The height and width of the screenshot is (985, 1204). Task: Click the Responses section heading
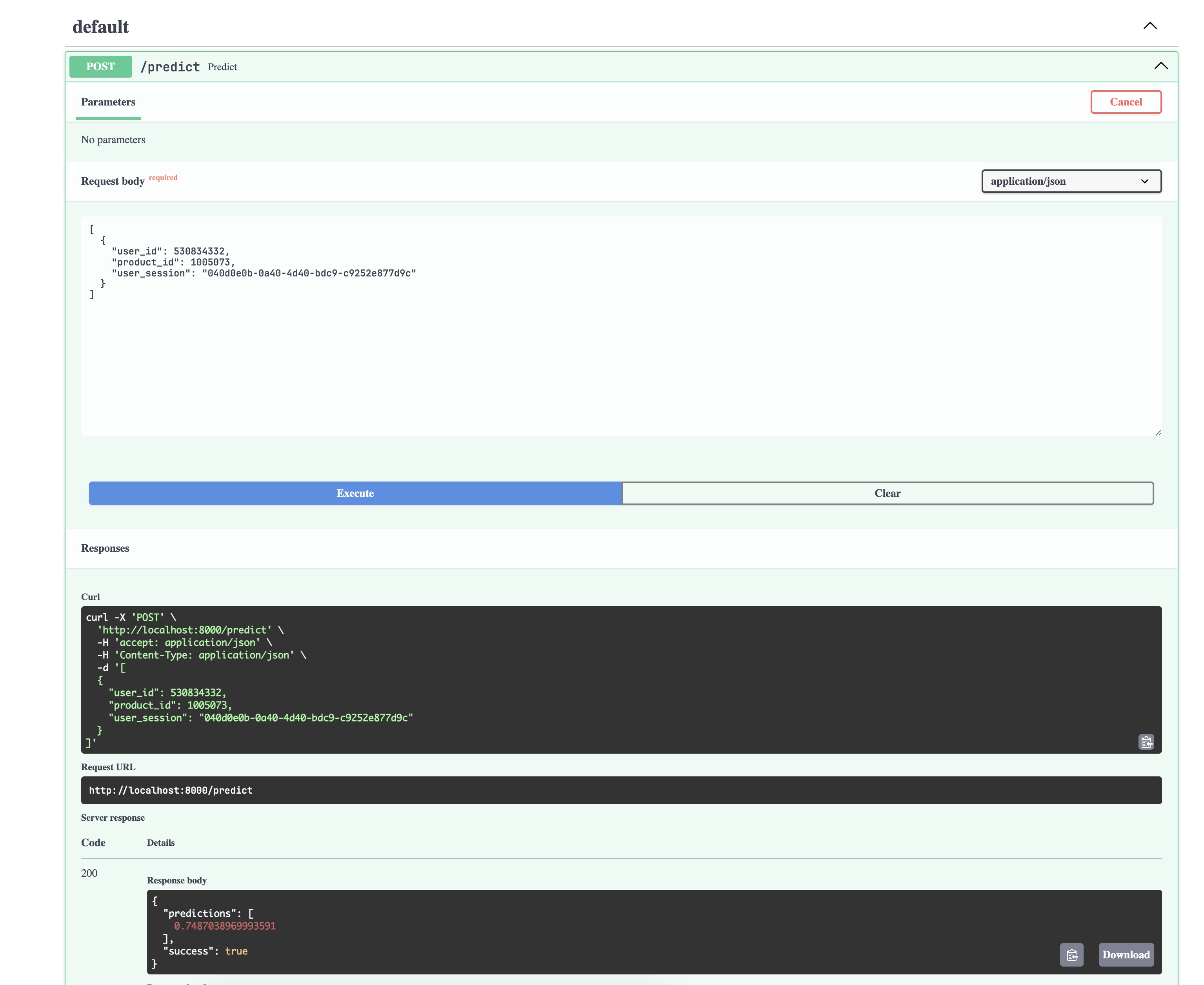[105, 548]
